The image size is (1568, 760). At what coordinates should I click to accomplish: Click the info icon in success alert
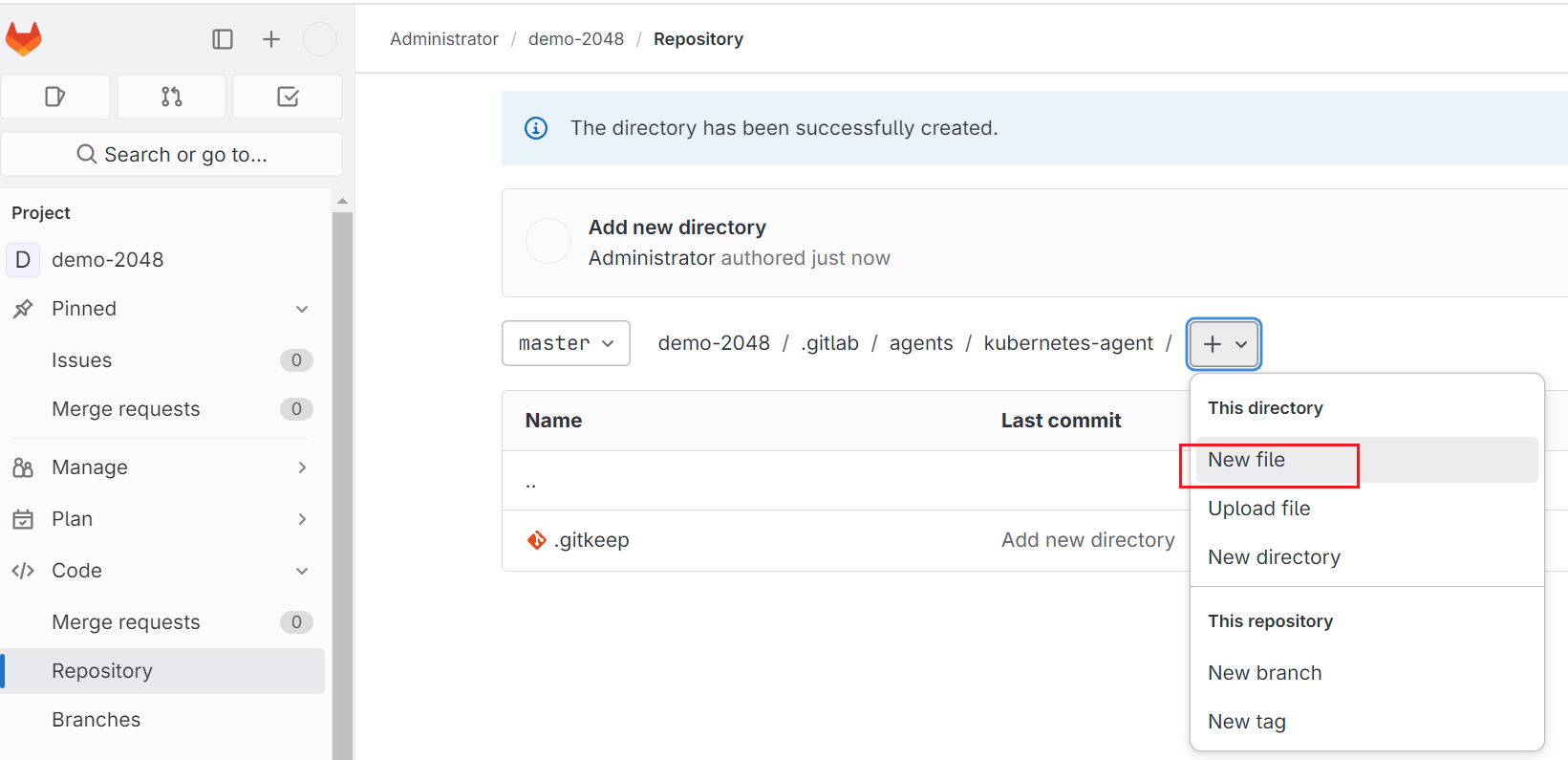pos(536,128)
